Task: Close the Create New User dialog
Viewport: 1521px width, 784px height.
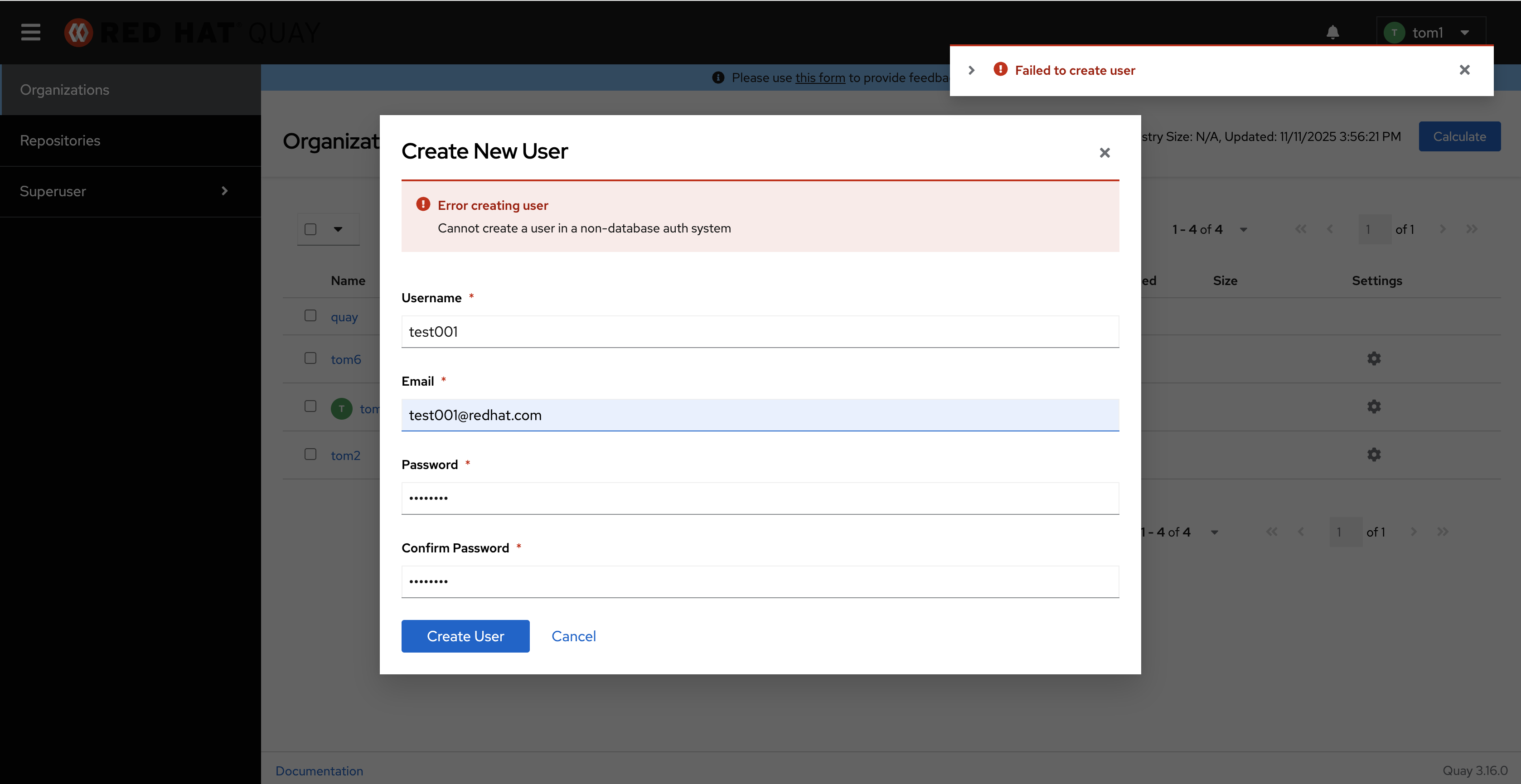Action: (x=1105, y=153)
